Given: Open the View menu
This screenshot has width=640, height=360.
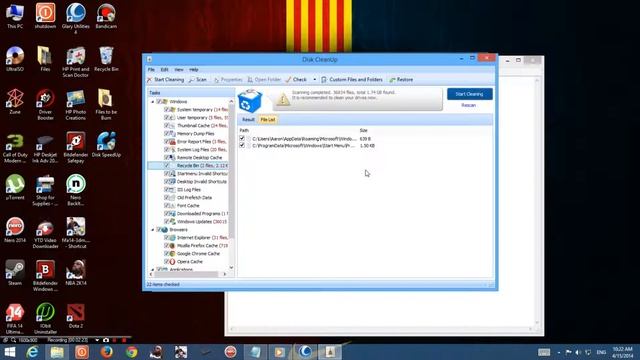Looking at the screenshot, I should coord(179,70).
